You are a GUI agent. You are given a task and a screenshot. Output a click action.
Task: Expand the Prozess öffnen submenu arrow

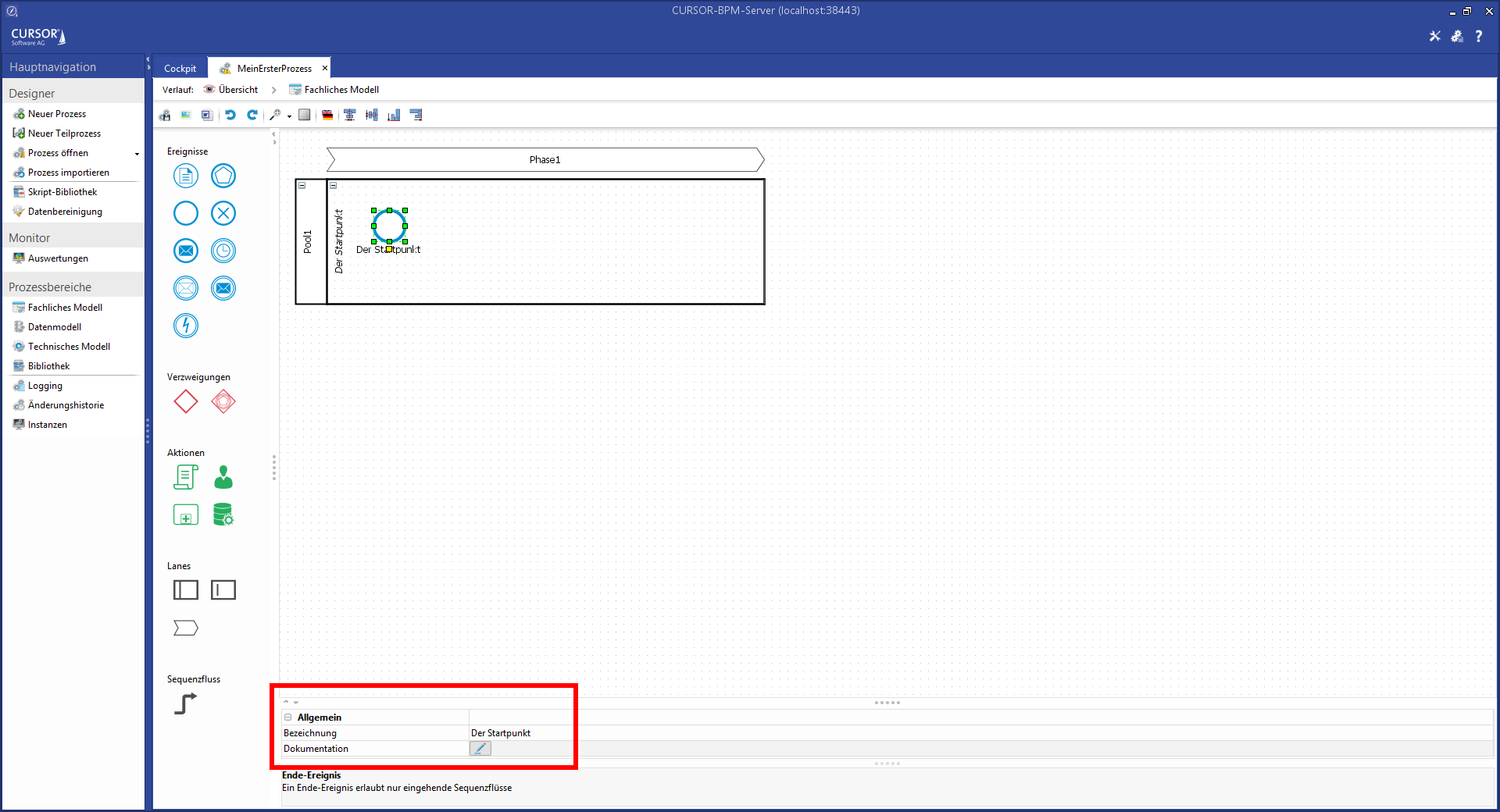(x=137, y=154)
